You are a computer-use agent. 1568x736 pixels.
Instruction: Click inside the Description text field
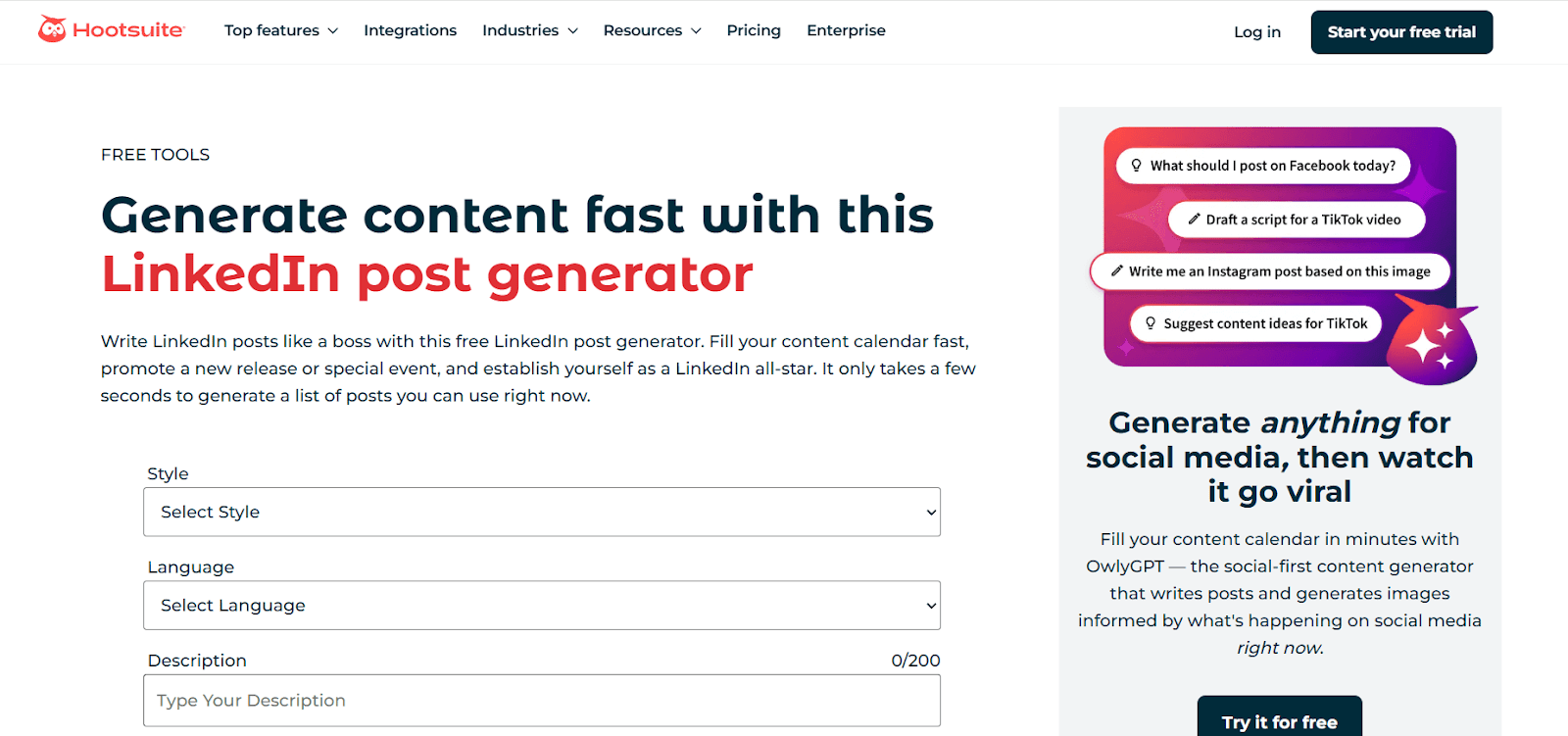point(541,700)
